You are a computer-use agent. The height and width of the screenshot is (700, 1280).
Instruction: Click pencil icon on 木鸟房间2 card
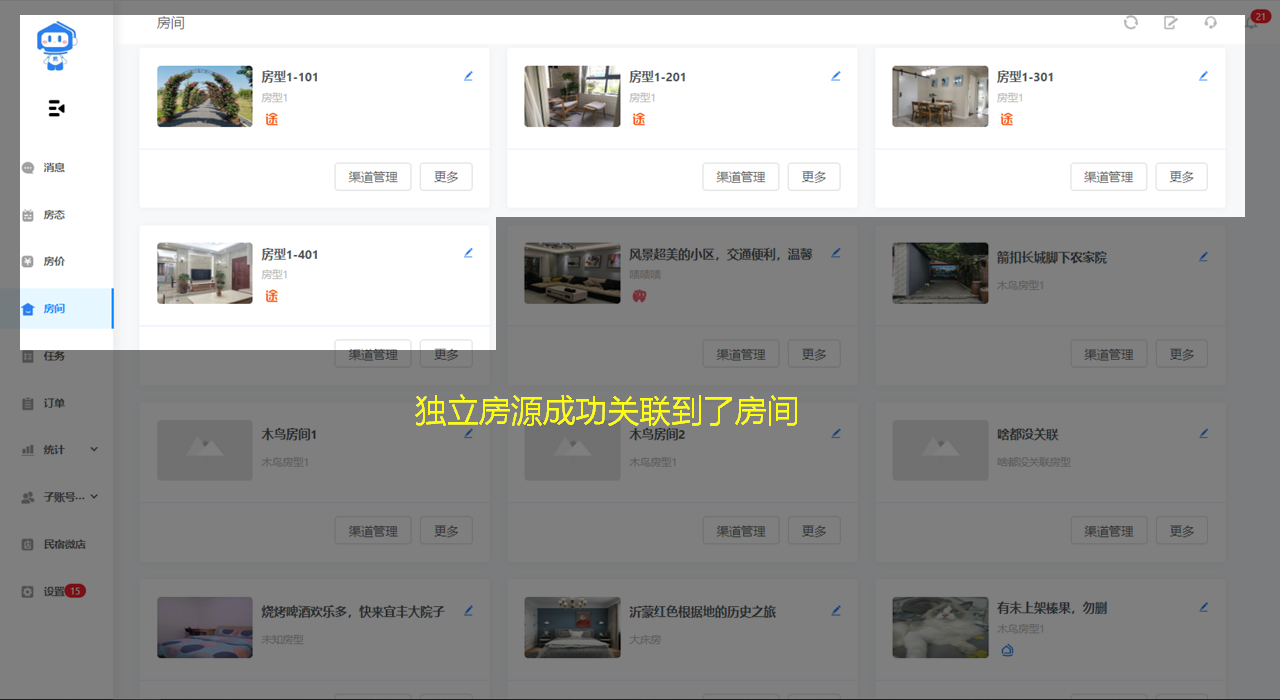[x=836, y=433]
